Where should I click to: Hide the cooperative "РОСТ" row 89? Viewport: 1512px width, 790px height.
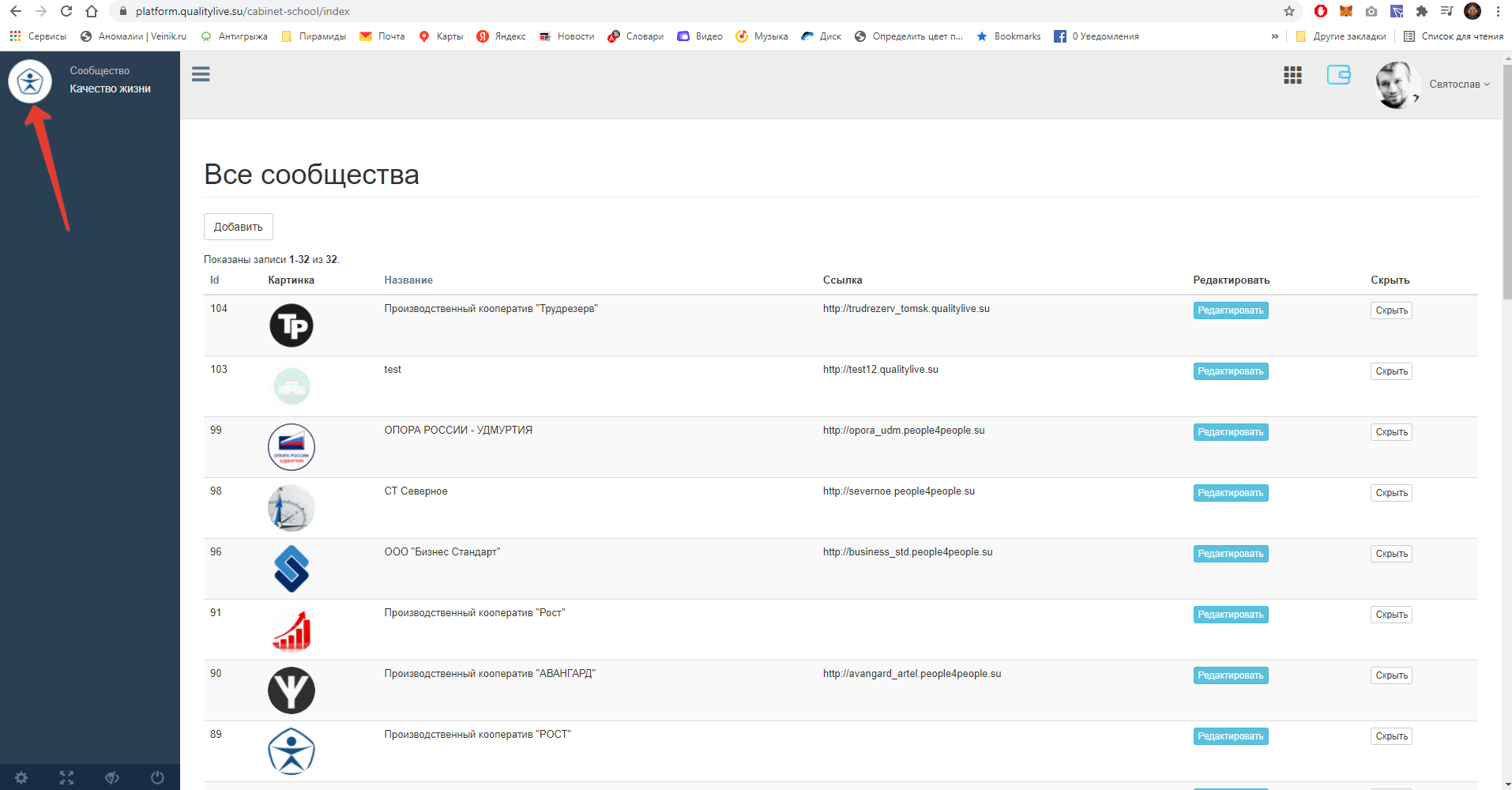[x=1391, y=736]
